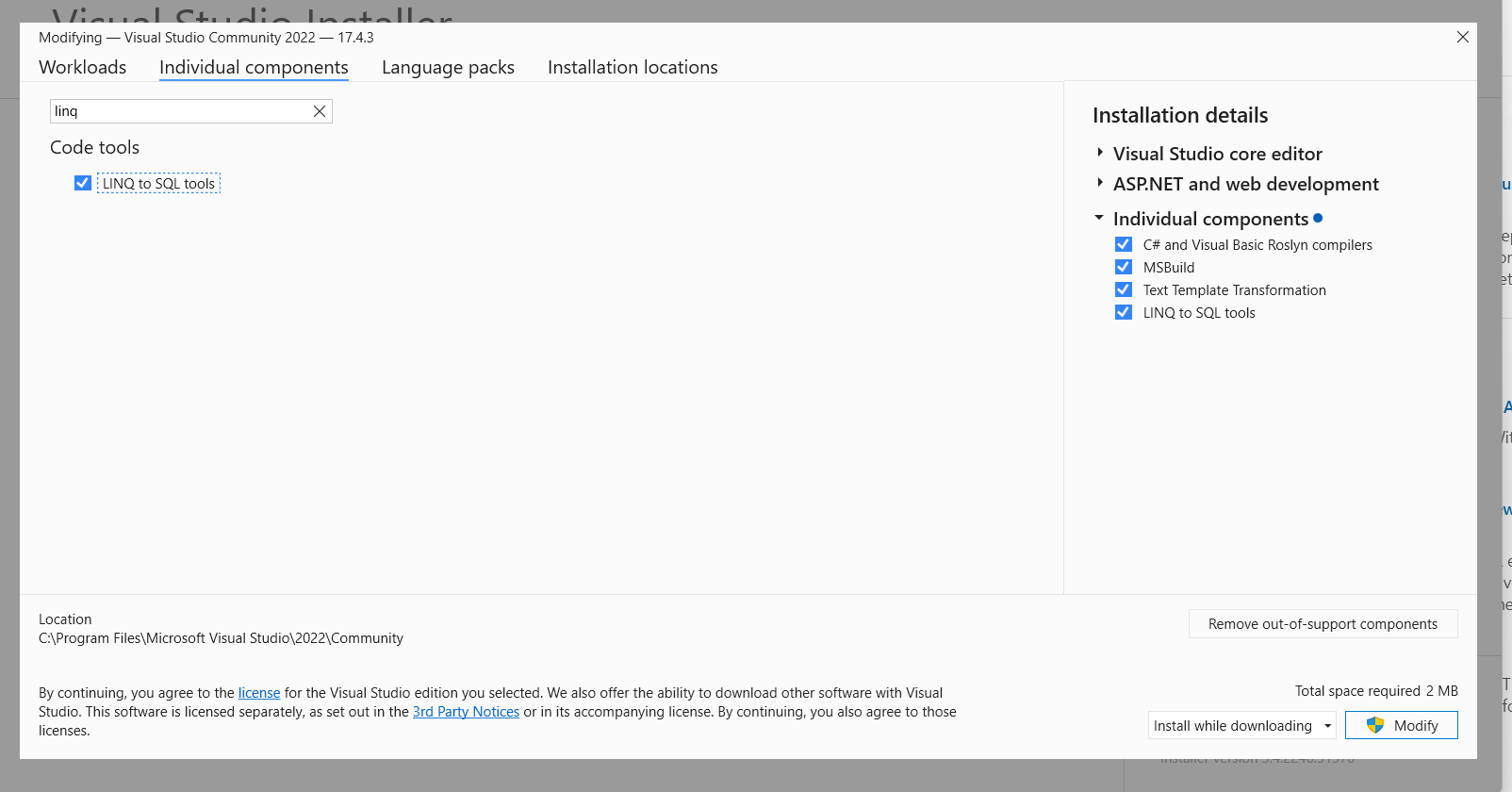Select the Modifying Visual Studio Community title
Image resolution: width=1512 pixels, height=792 pixels.
206,38
